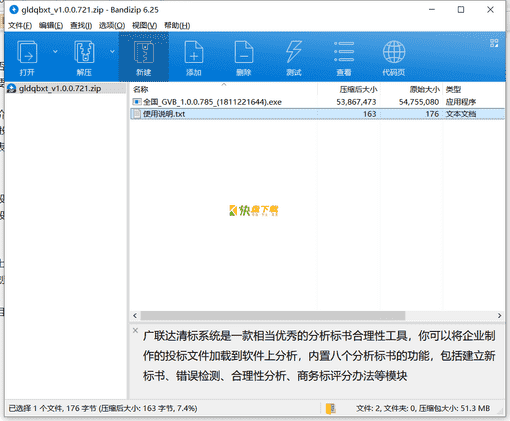Click the grid layout icon in toolbar corner
The image size is (510, 421).
point(494,43)
